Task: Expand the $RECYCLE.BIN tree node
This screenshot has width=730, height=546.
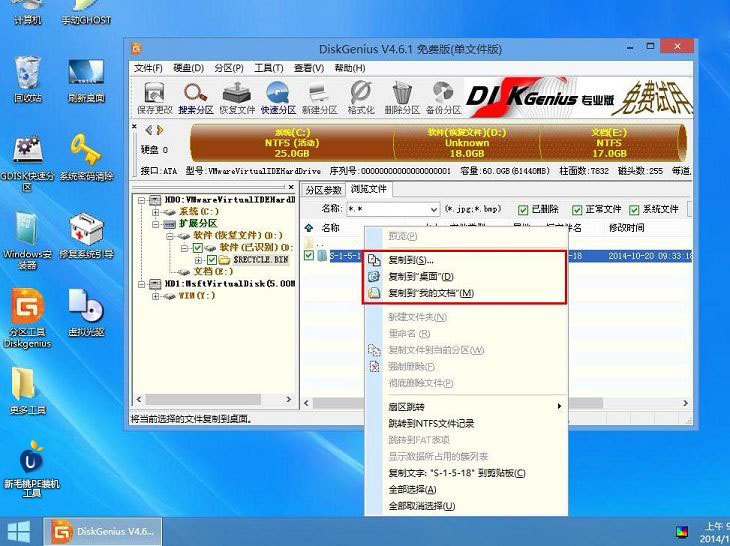Action: [x=199, y=260]
